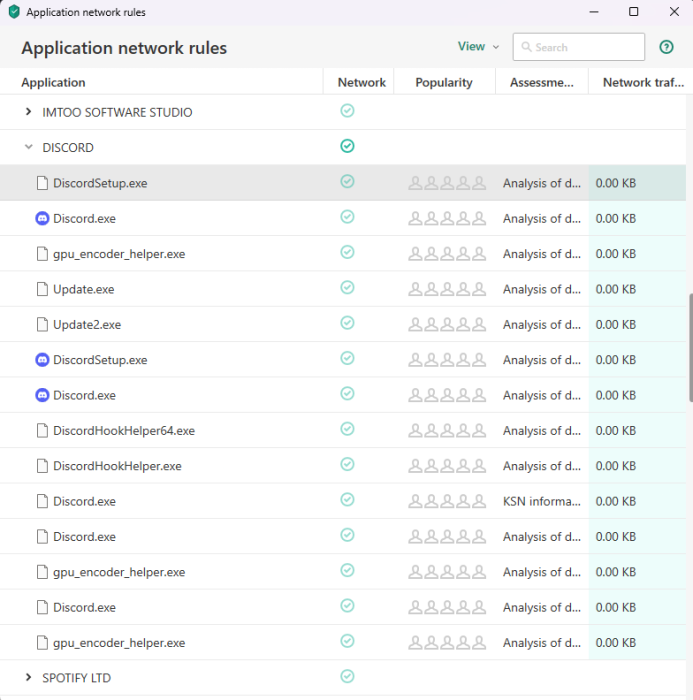Sort by the Popularity column header
This screenshot has width=693, height=700.
click(x=444, y=83)
